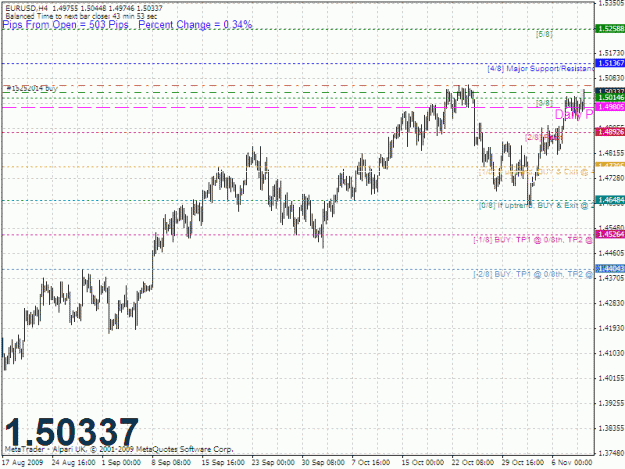
Task: Click the 1.43705 price scale value
Action: tap(611, 278)
